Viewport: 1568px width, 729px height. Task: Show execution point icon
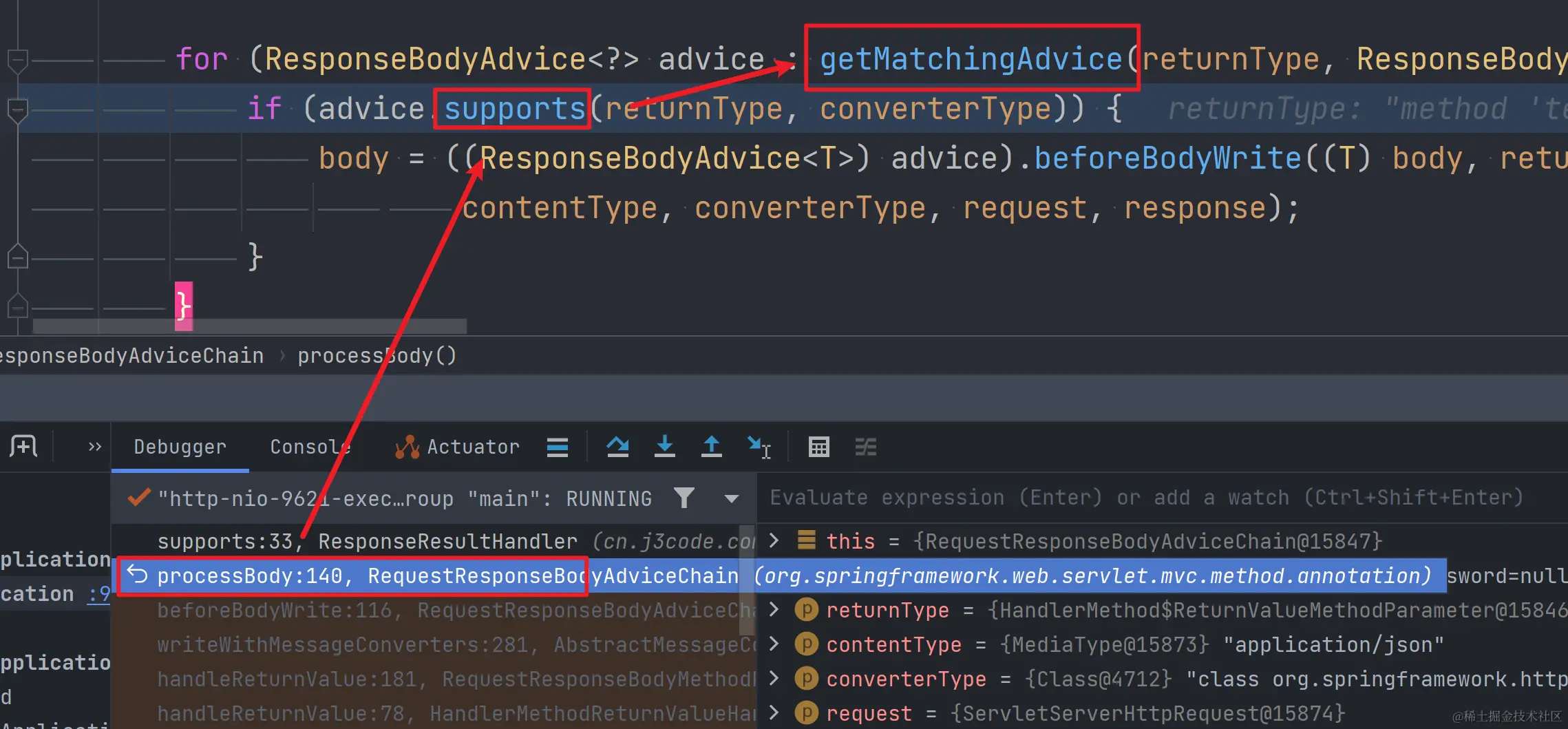[558, 447]
